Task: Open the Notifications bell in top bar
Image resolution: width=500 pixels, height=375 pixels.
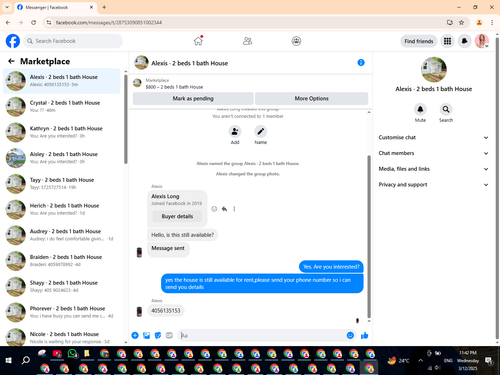Action: [x=464, y=41]
